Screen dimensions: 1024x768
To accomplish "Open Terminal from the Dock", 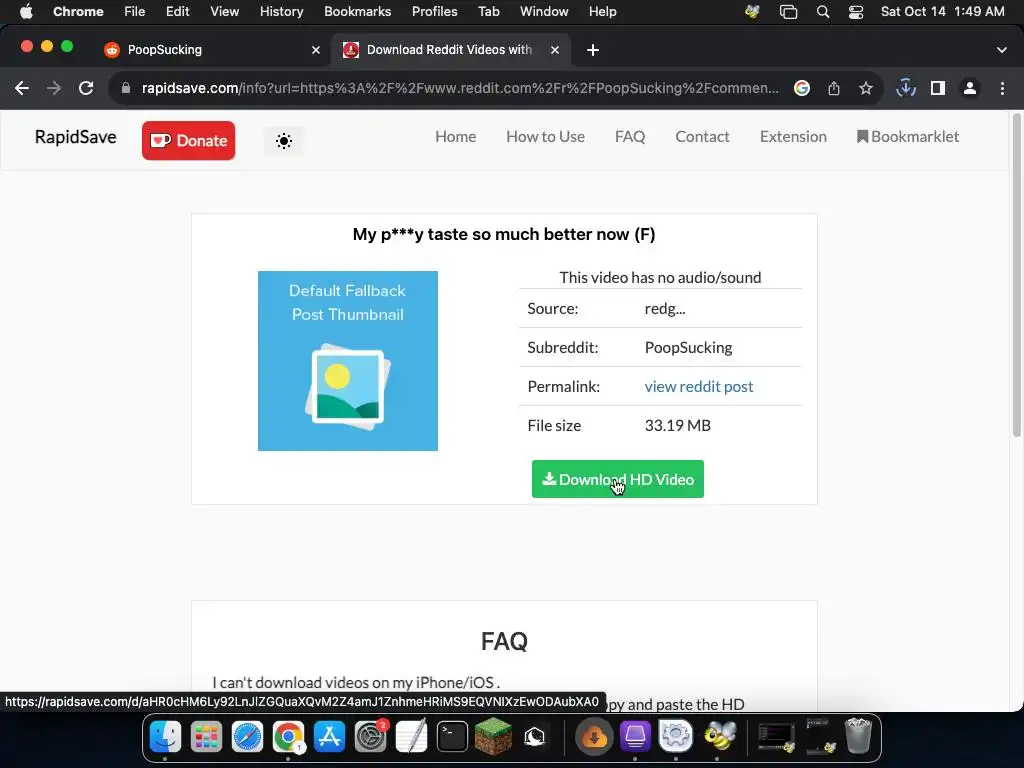I will pos(452,737).
